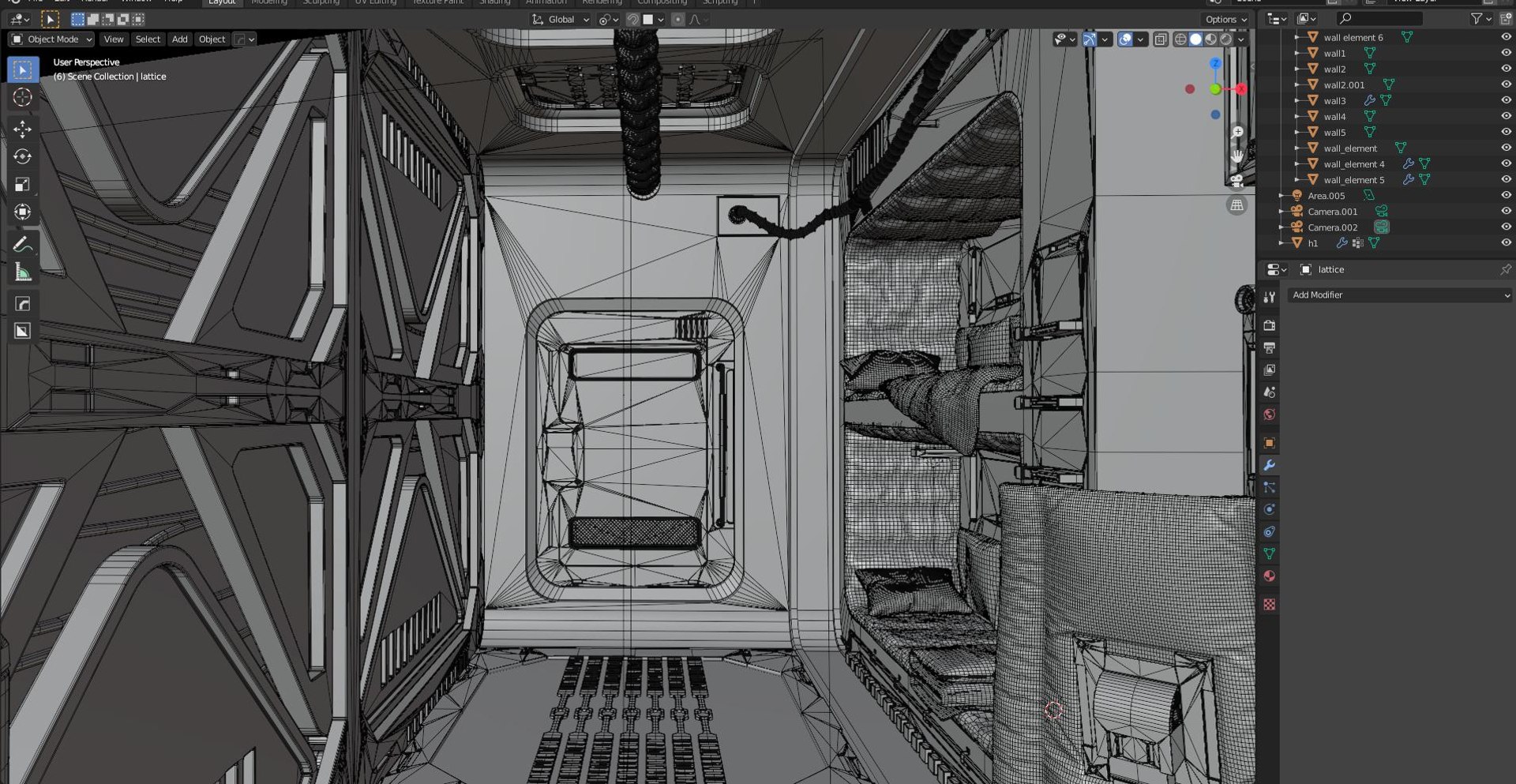The image size is (1516, 784).
Task: Open the Object Mode dropdown
Action: point(51,39)
